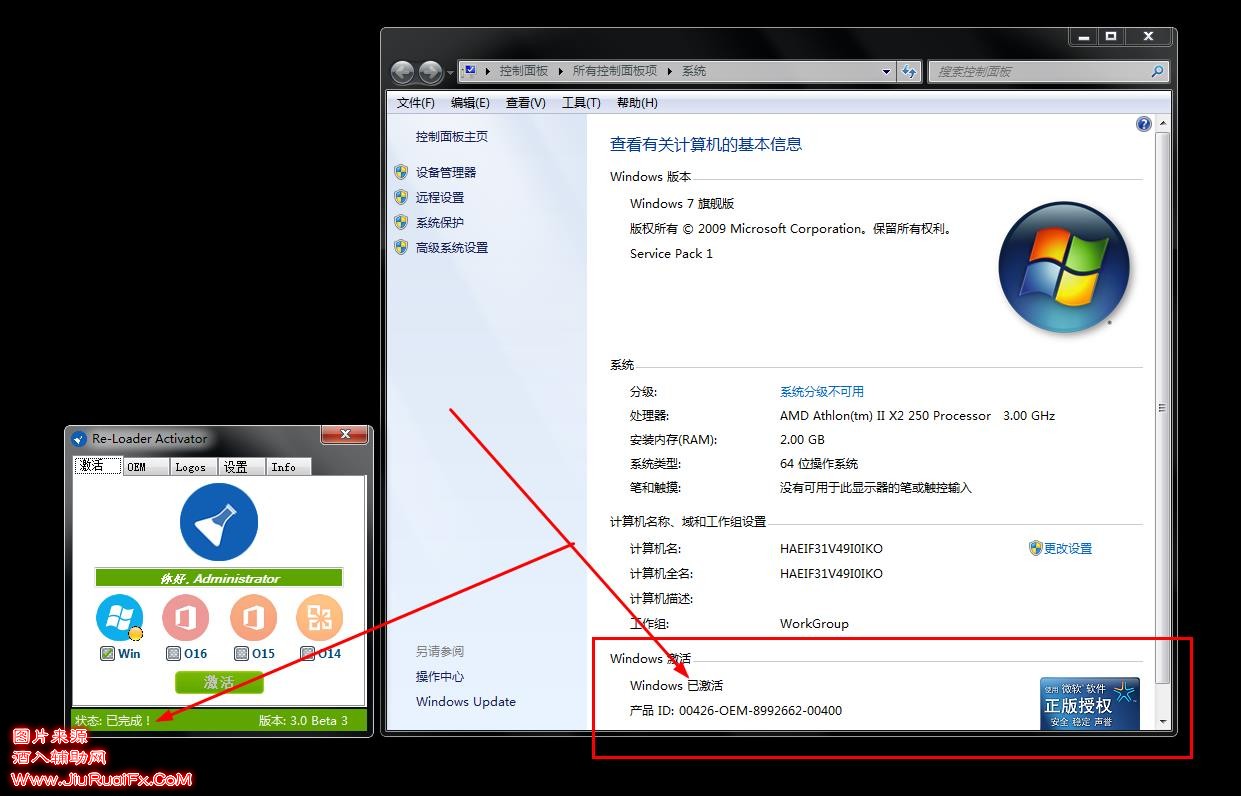Image resolution: width=1241 pixels, height=796 pixels.
Task: Click the 状态: 已完成！ status text
Action: tap(113, 720)
